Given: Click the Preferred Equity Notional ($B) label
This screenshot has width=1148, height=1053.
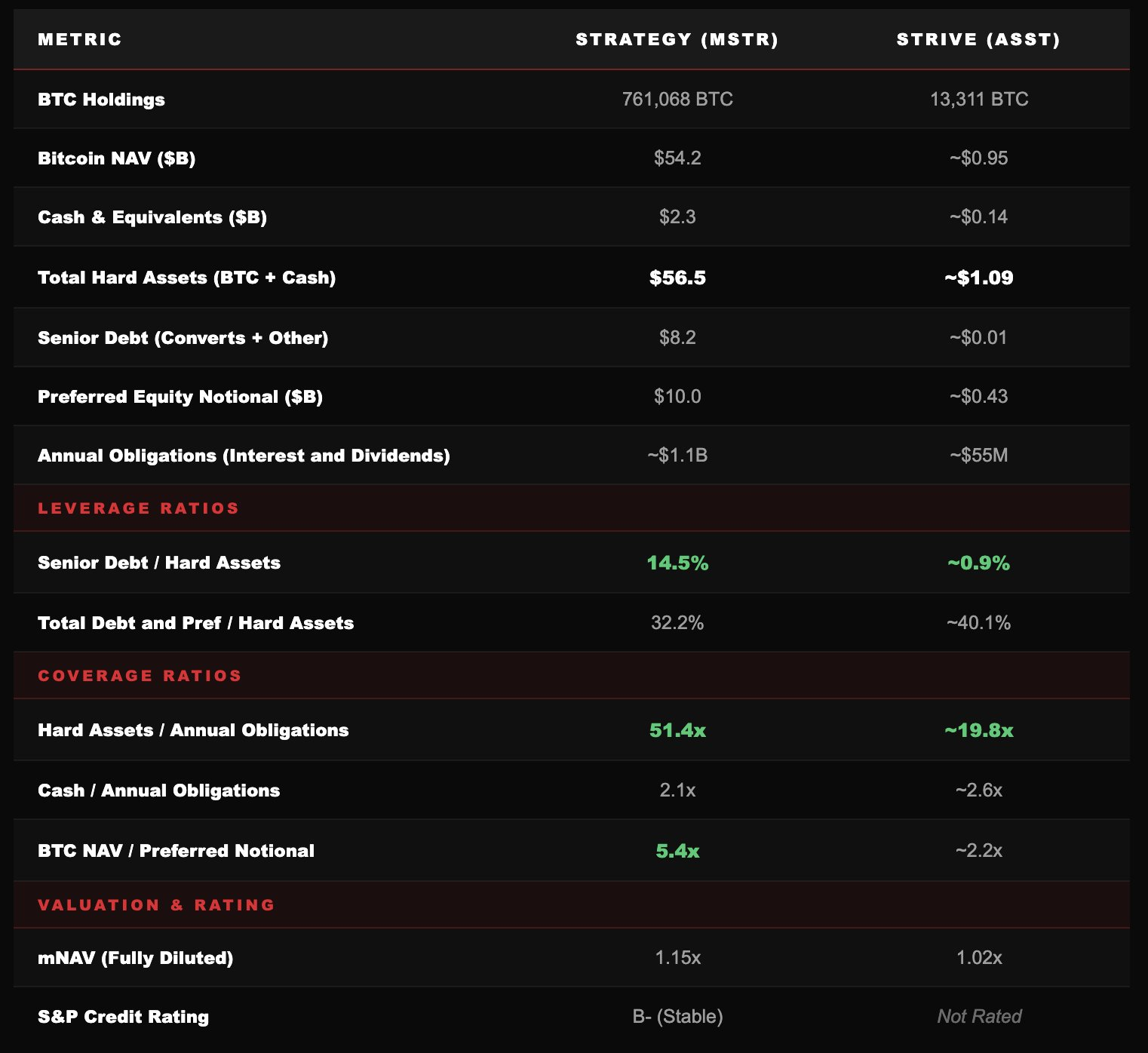Looking at the screenshot, I should tap(180, 397).
